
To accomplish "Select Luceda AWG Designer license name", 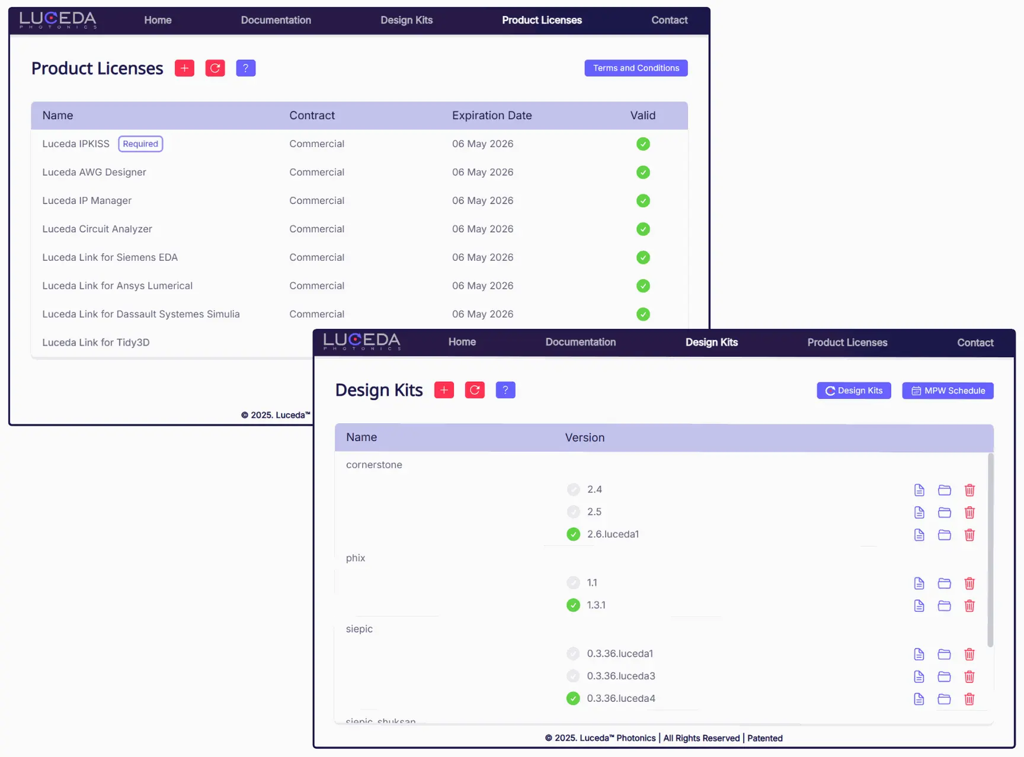I will coord(94,172).
